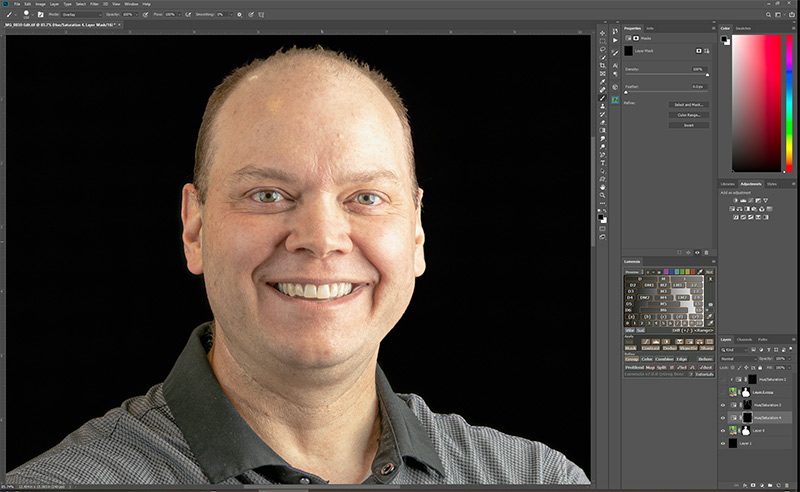Select the Quick Selection tool
The width and height of the screenshot is (800, 492).
(603, 57)
